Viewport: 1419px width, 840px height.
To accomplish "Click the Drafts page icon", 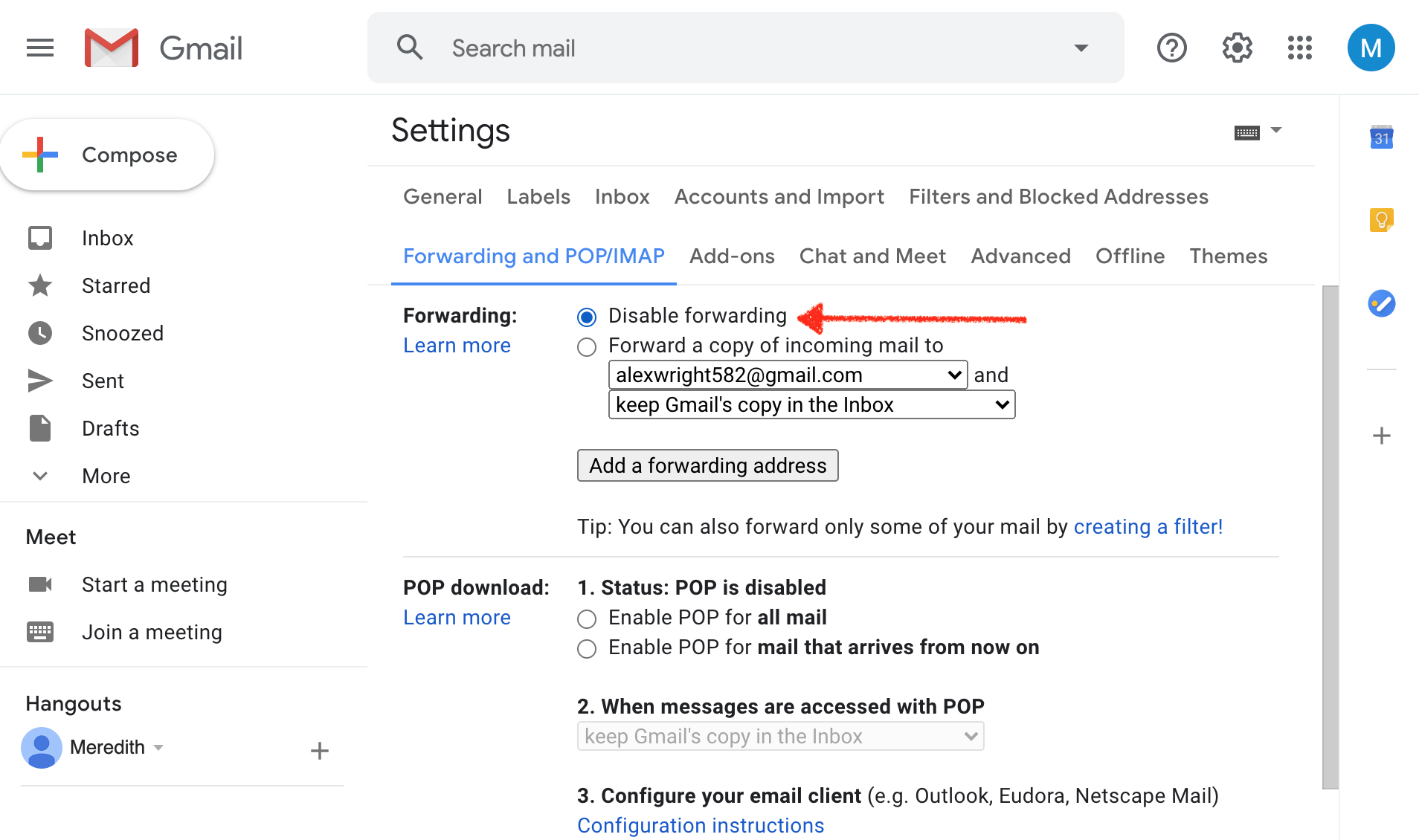I will pos(40,428).
